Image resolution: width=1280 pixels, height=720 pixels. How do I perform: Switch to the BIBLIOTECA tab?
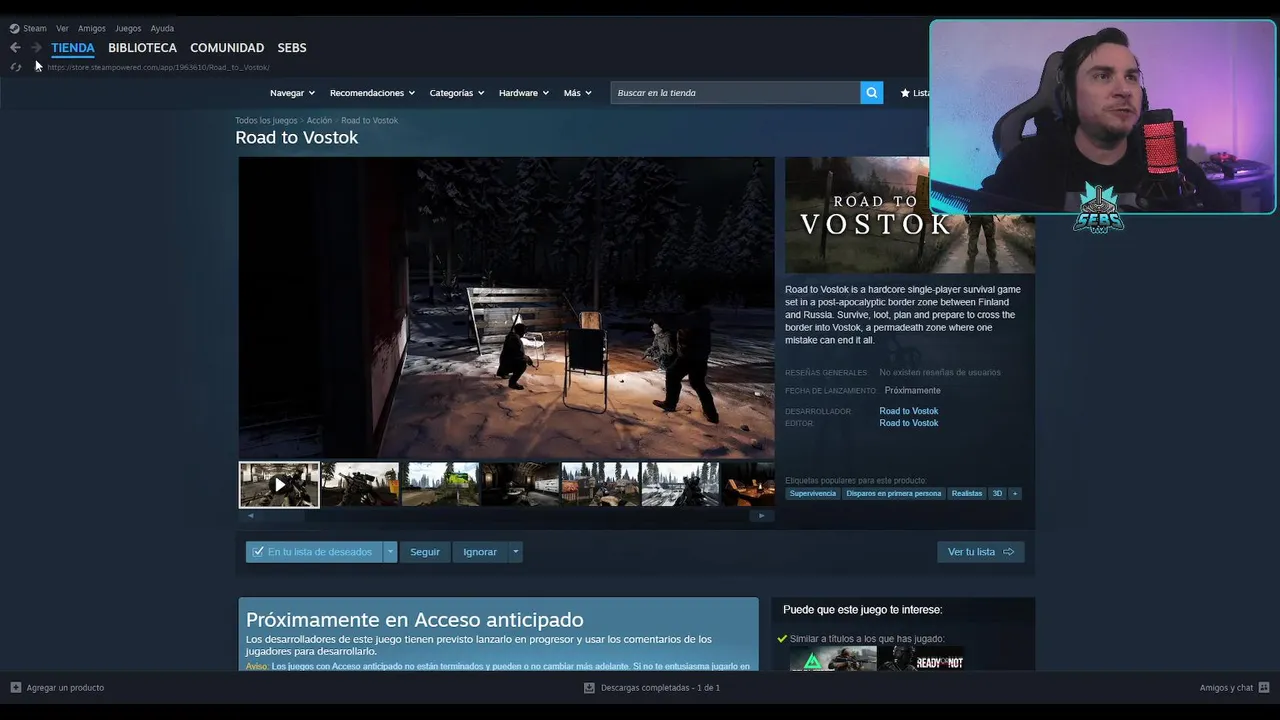coord(142,48)
